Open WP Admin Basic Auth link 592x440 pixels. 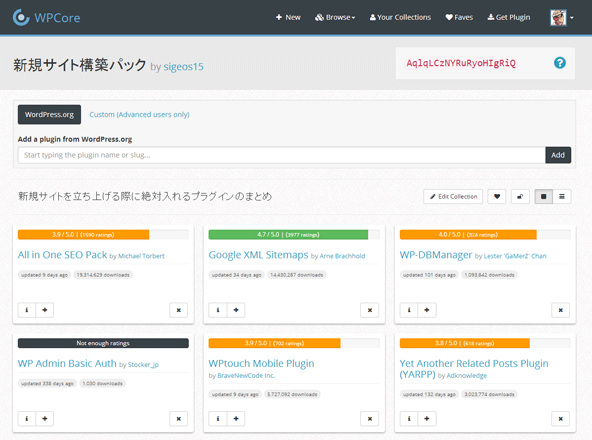(67, 363)
